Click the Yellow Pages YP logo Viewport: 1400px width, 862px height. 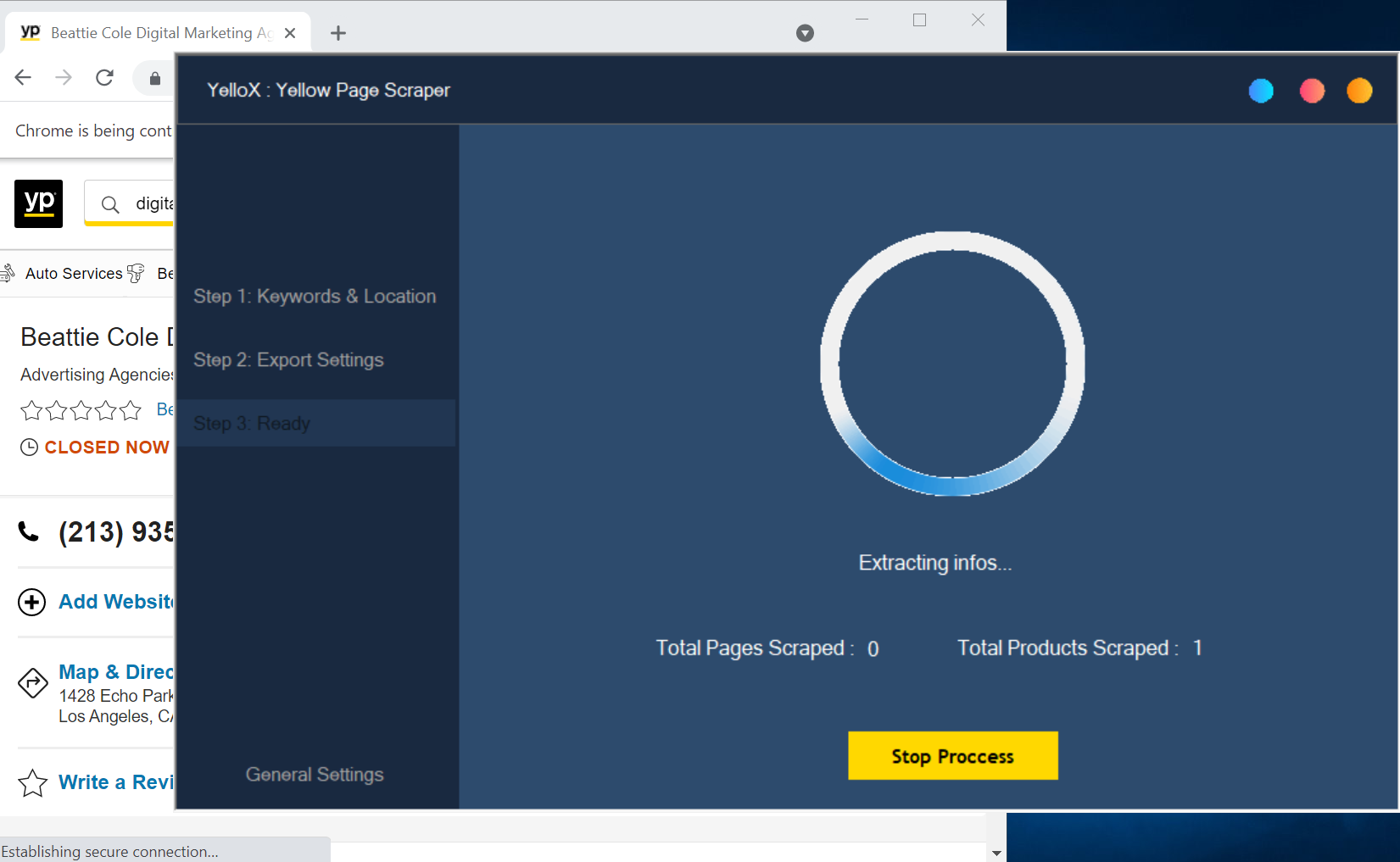pos(39,203)
